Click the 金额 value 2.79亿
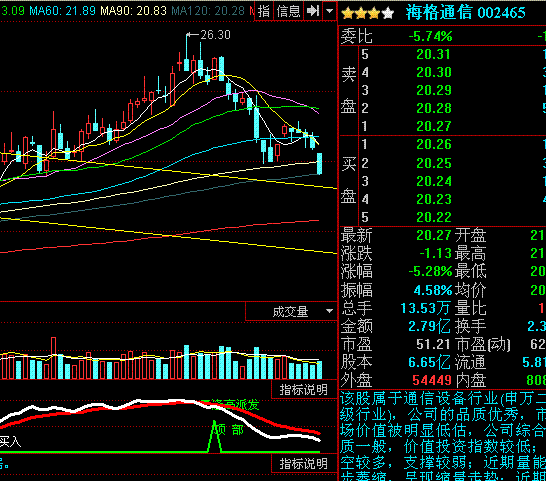This screenshot has height=481, width=546. coord(430,326)
